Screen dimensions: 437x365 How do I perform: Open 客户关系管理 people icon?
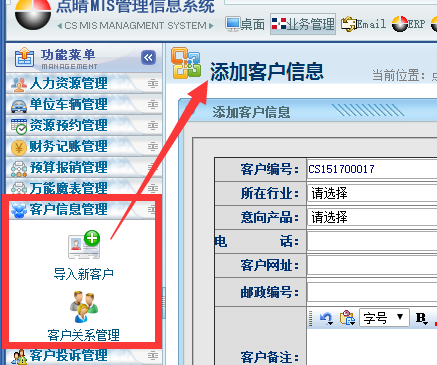pos(84,307)
